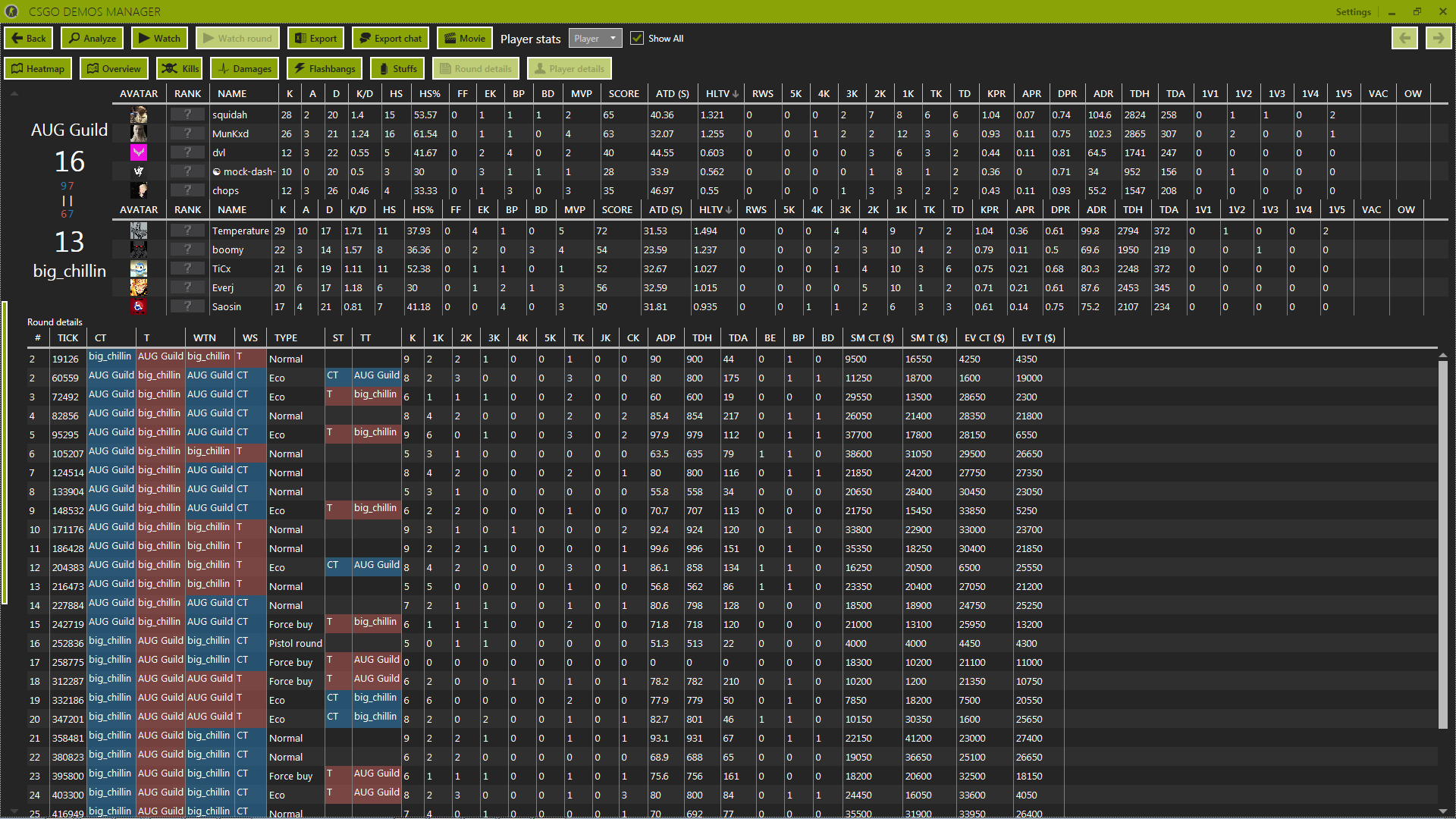
Task: Click Export chat button
Action: 391,38
